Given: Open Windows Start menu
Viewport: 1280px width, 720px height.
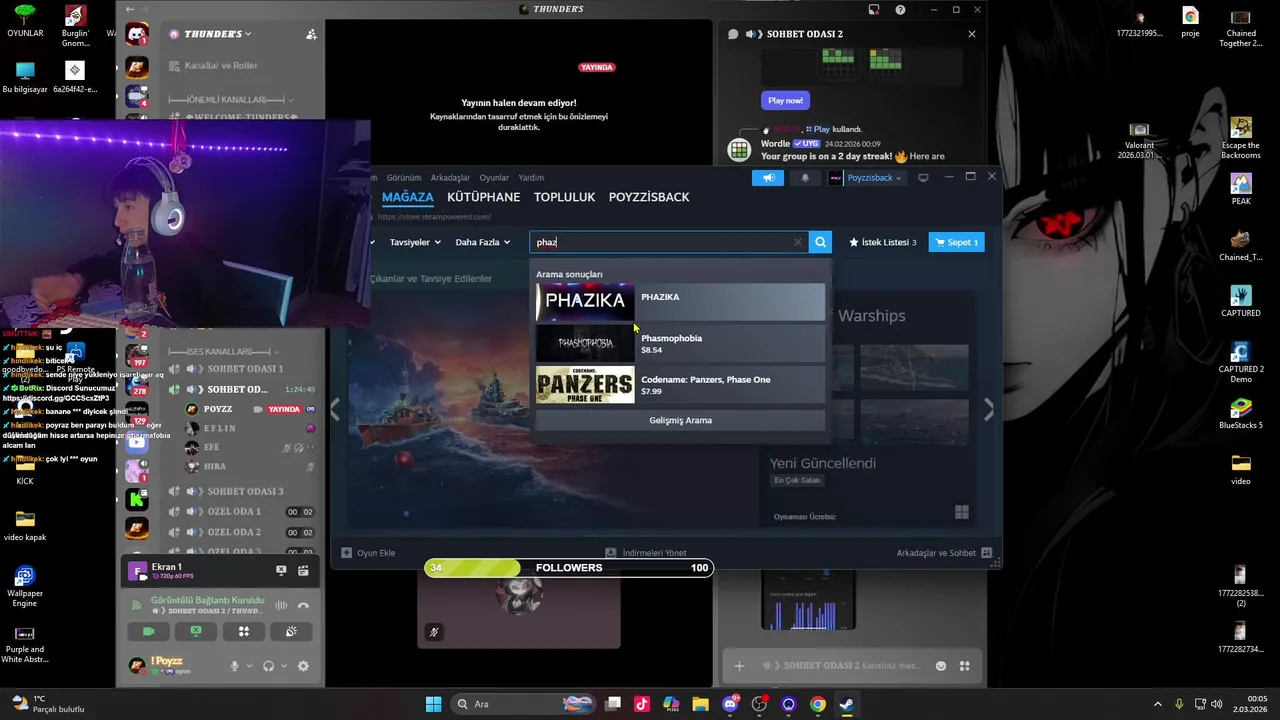Looking at the screenshot, I should click(433, 704).
